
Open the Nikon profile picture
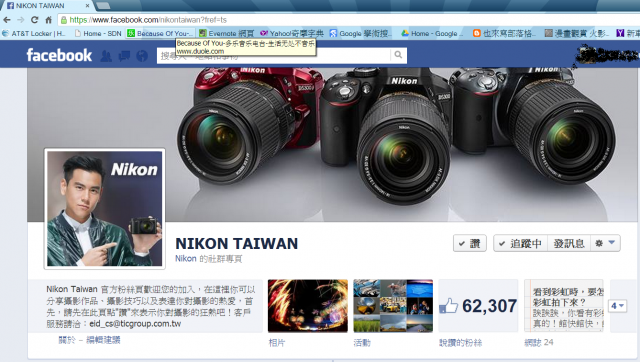tap(104, 209)
